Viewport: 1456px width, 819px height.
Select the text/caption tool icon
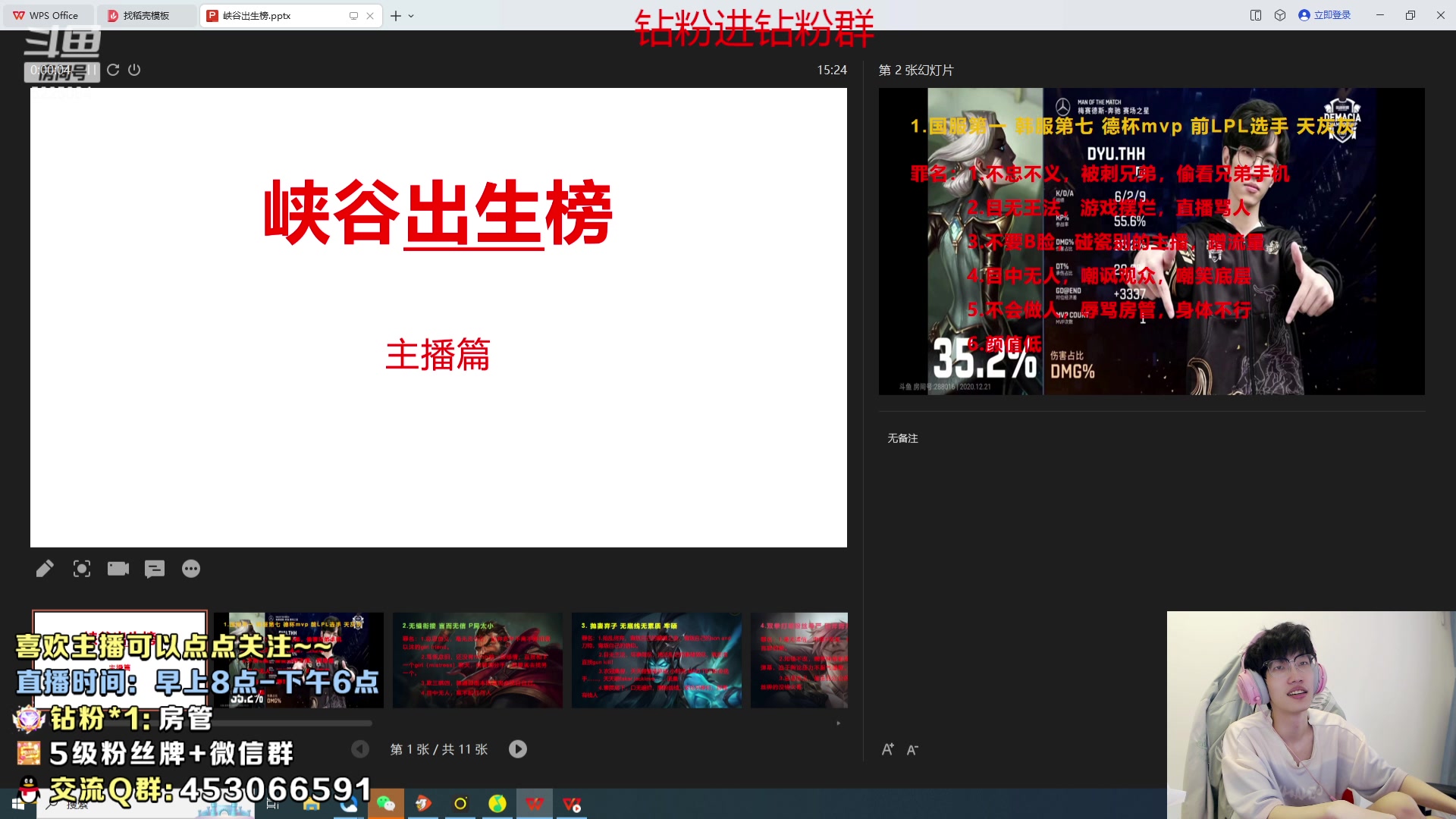[154, 568]
